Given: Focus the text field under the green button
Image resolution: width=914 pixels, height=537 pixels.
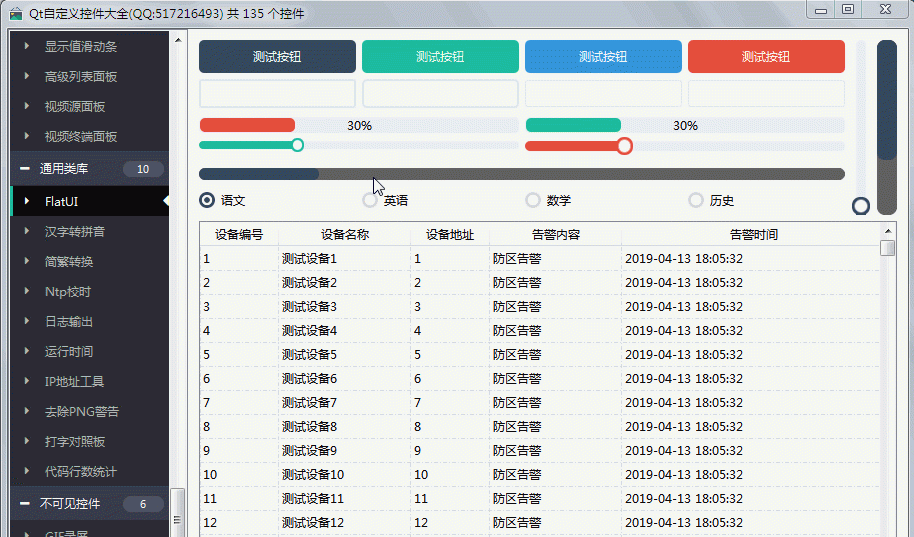Looking at the screenshot, I should point(440,93).
